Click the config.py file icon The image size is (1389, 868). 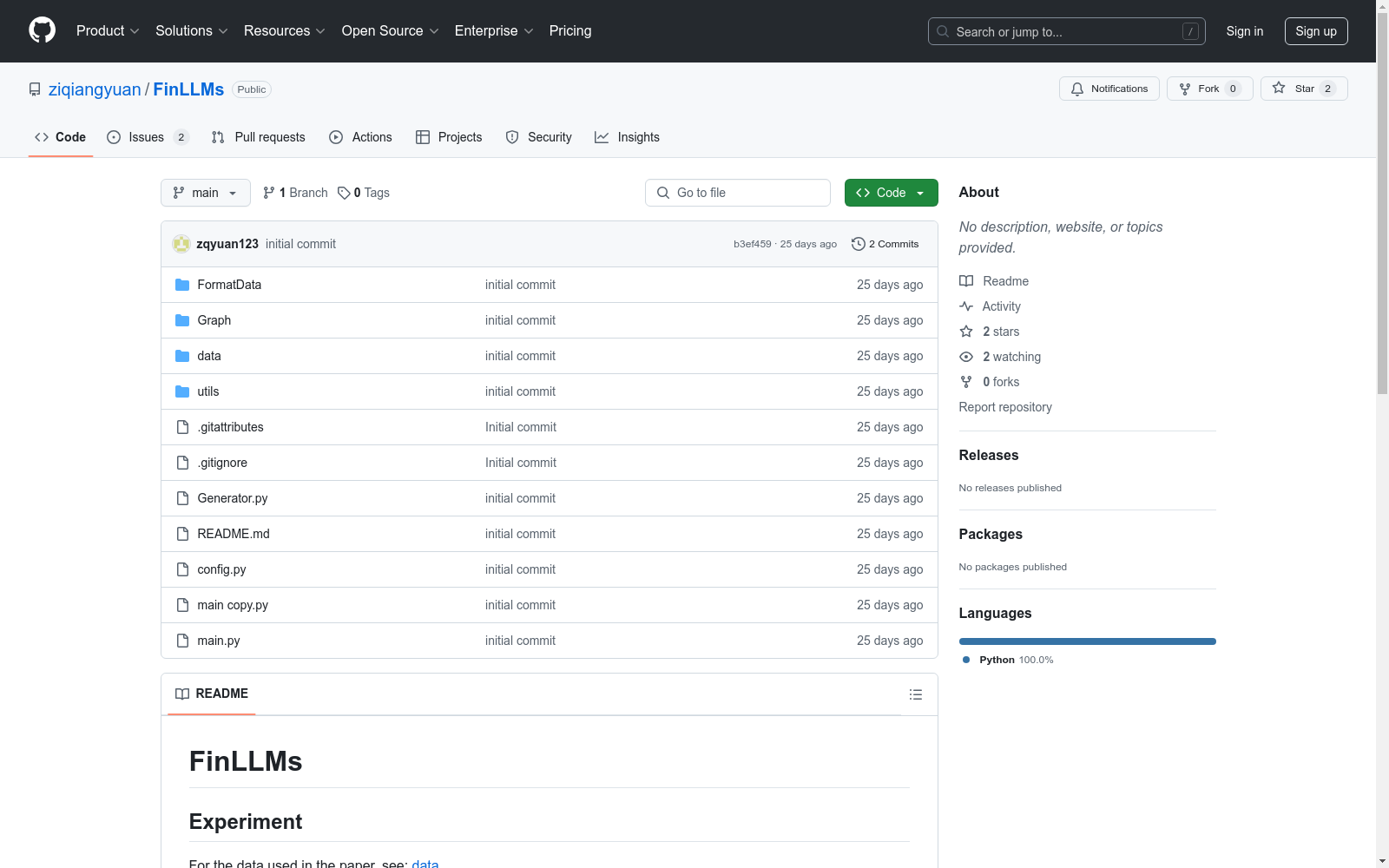click(182, 569)
